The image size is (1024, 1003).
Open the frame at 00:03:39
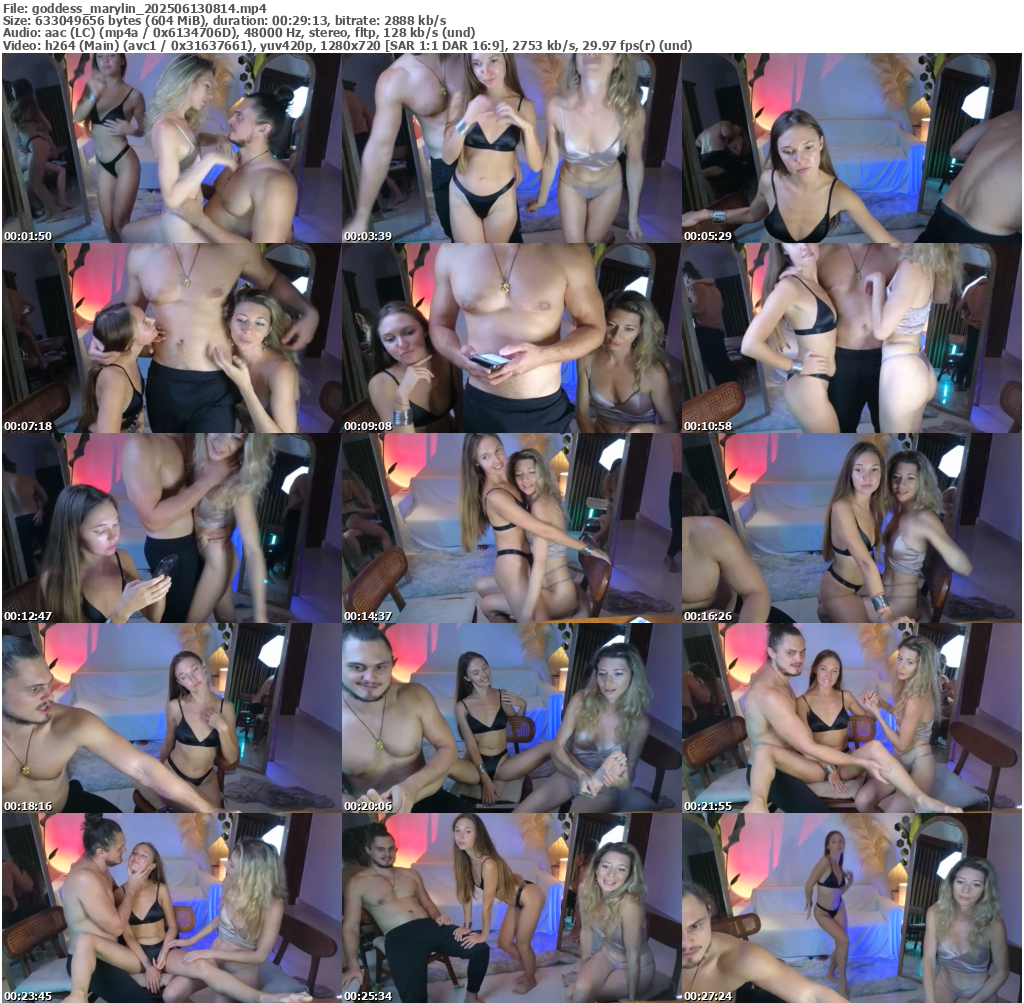[x=511, y=148]
